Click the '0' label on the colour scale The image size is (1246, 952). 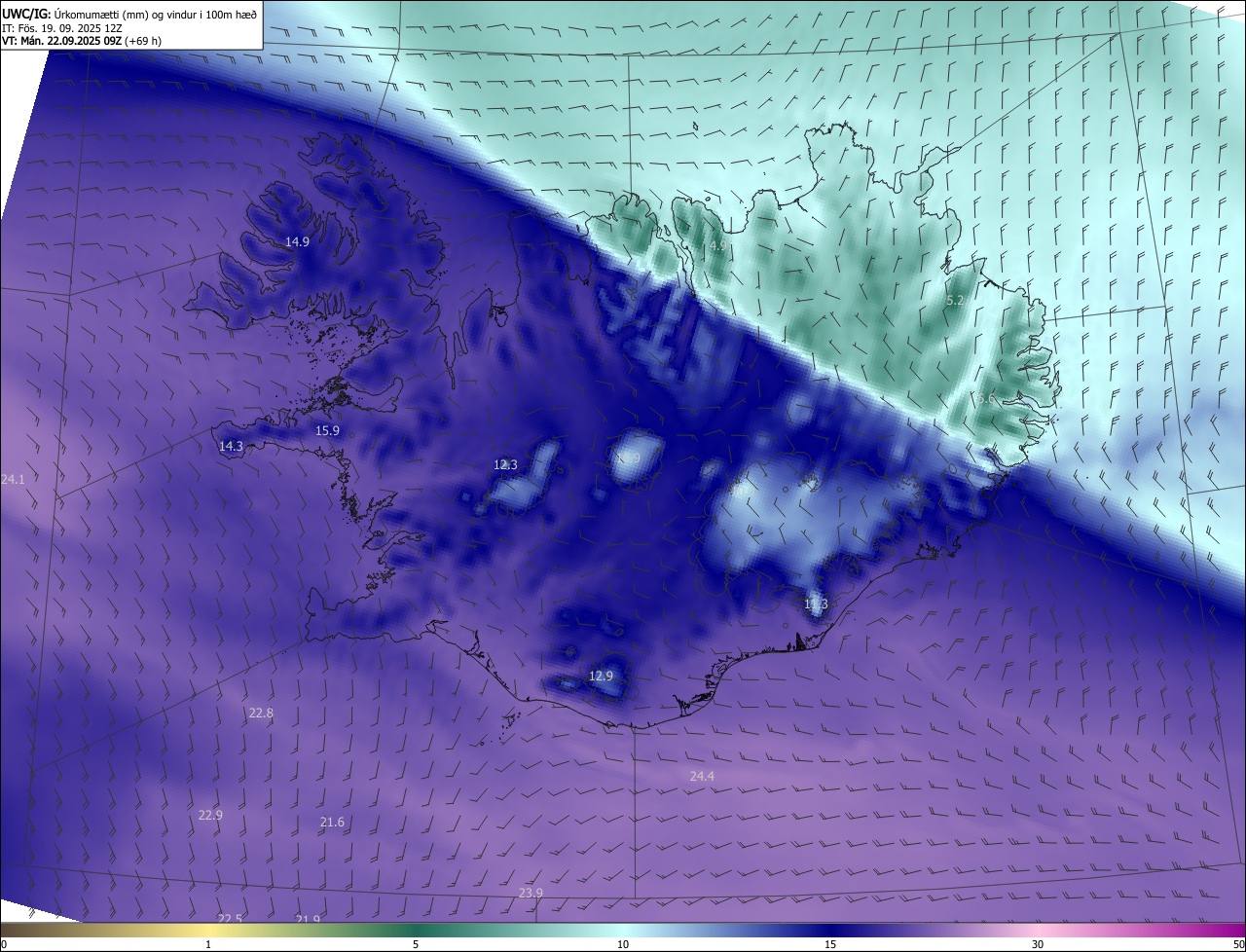click(3, 944)
